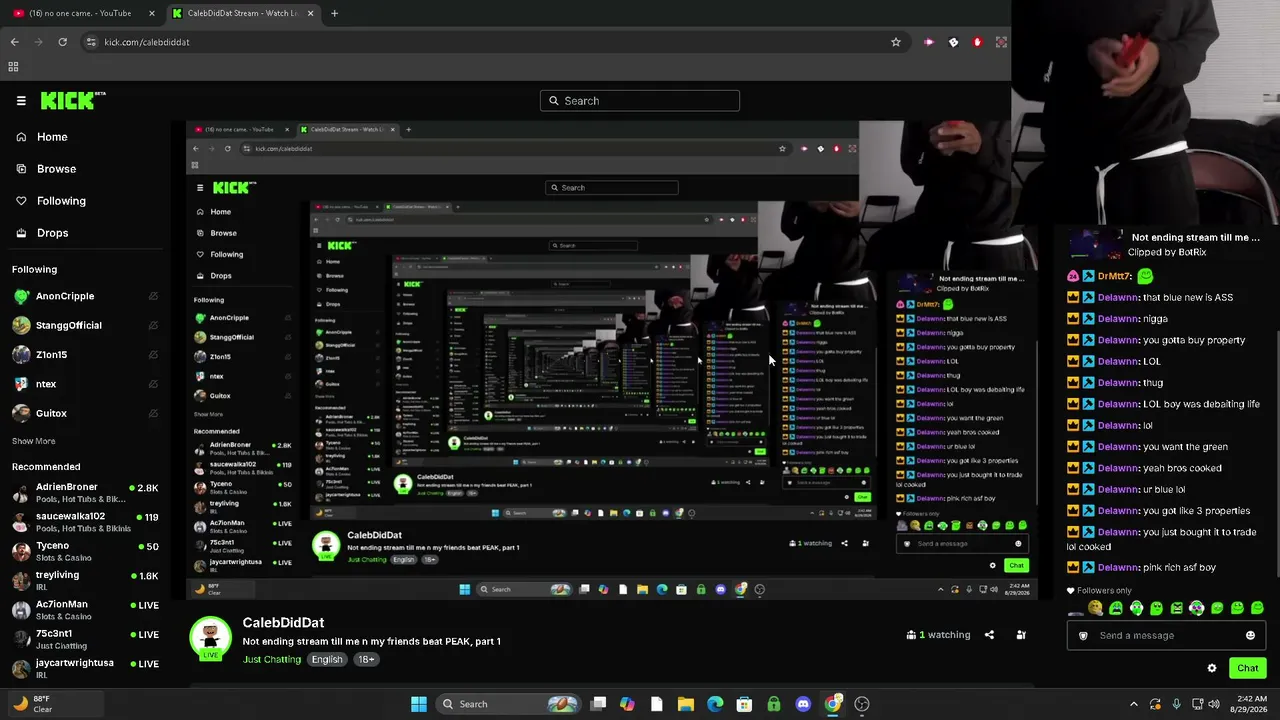
Task: Open ntex followed channel
Action: pos(46,384)
